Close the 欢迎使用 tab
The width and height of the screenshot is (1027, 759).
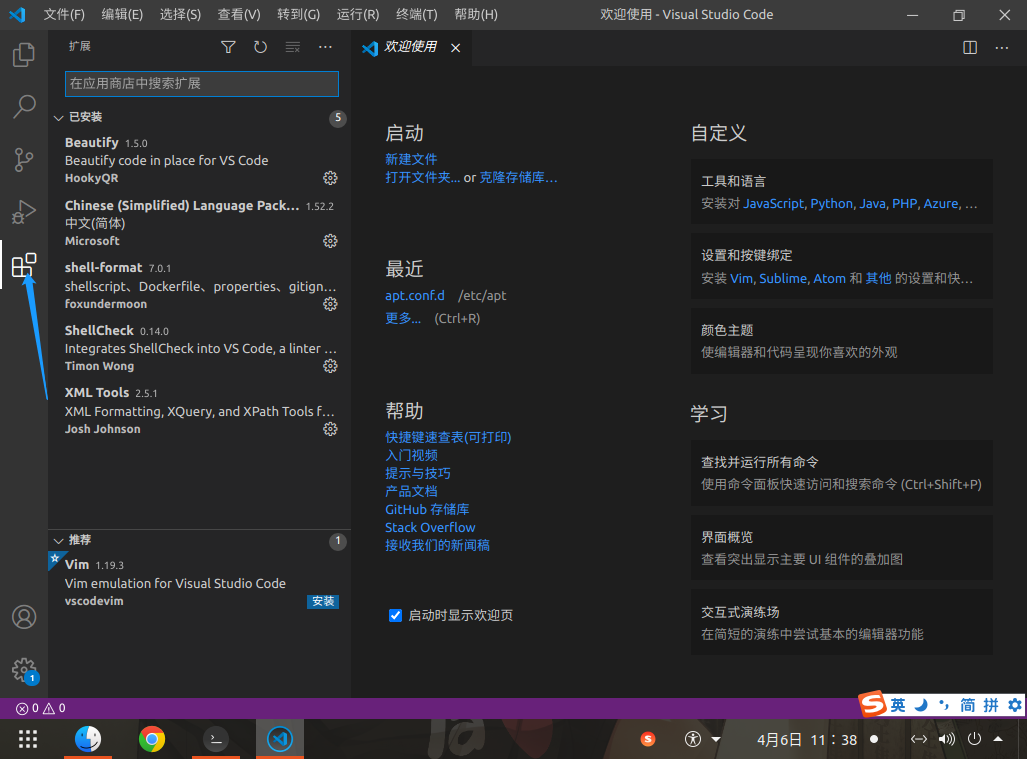[456, 48]
